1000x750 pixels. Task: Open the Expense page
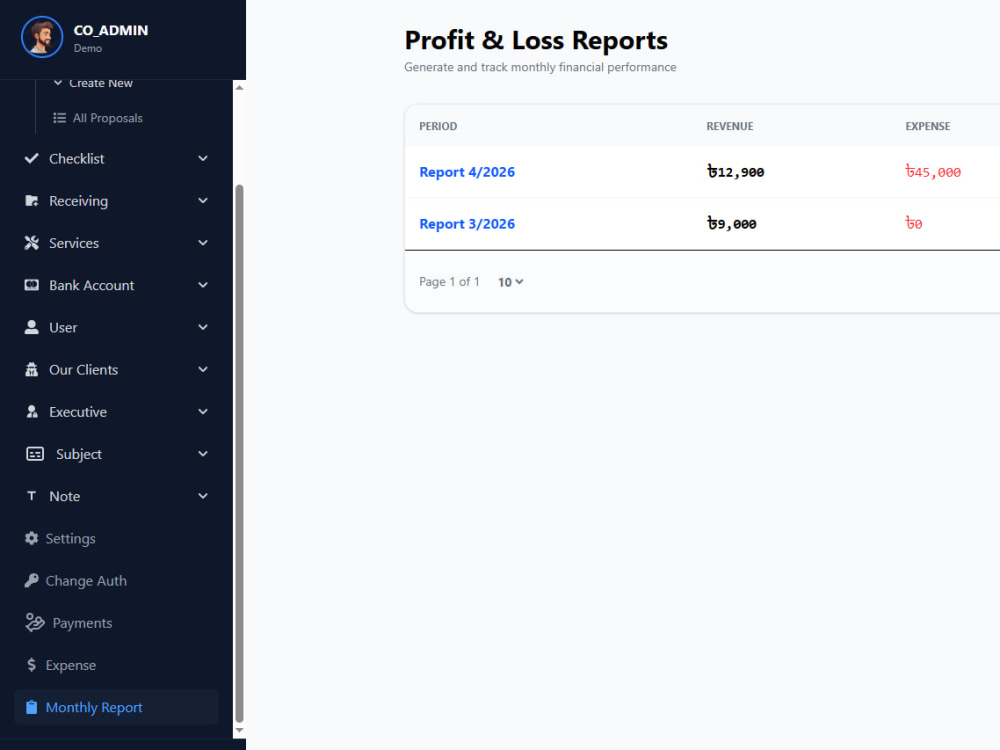tap(70, 665)
